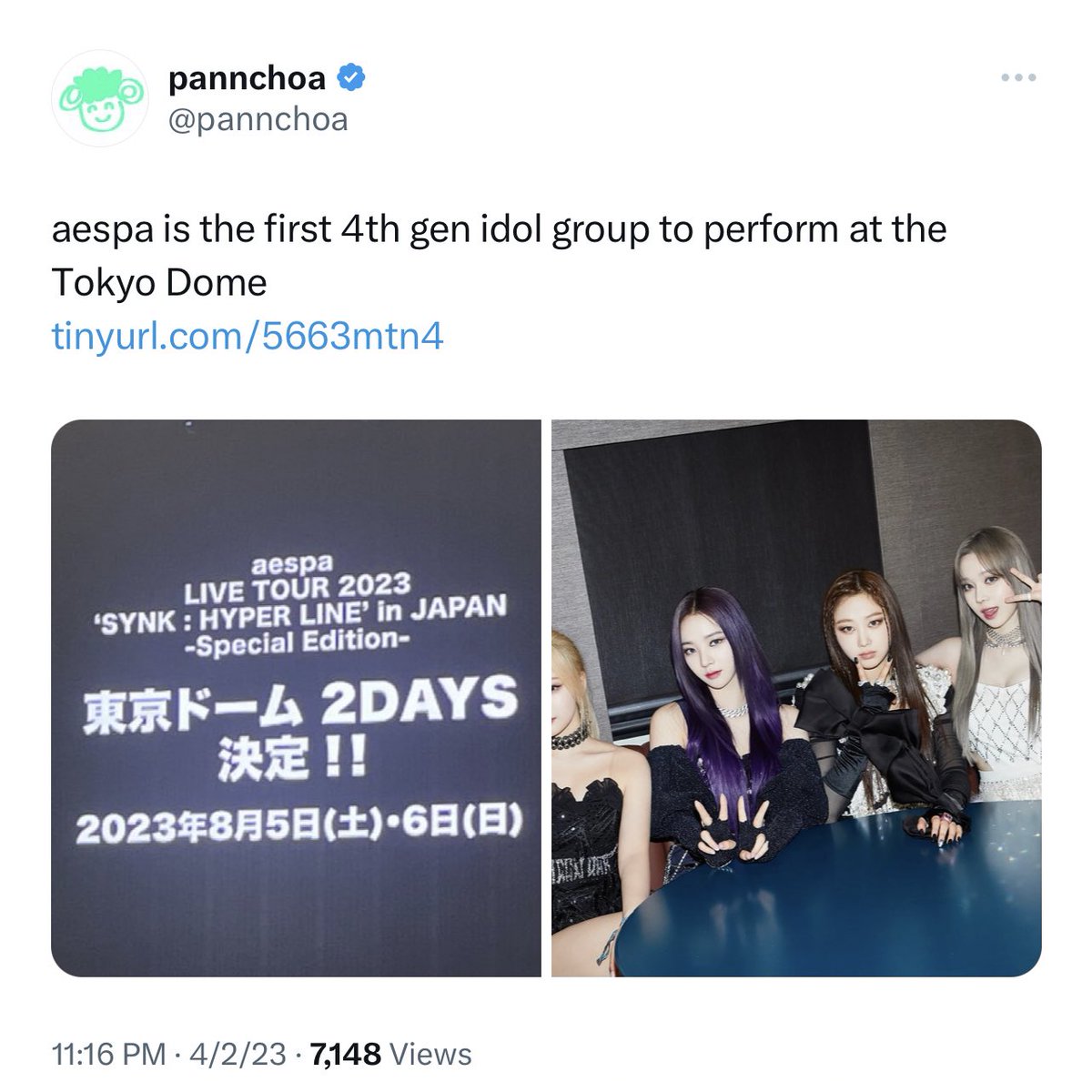The width and height of the screenshot is (1092, 1092).
Task: View the aespa group photo
Action: pos(796,698)
